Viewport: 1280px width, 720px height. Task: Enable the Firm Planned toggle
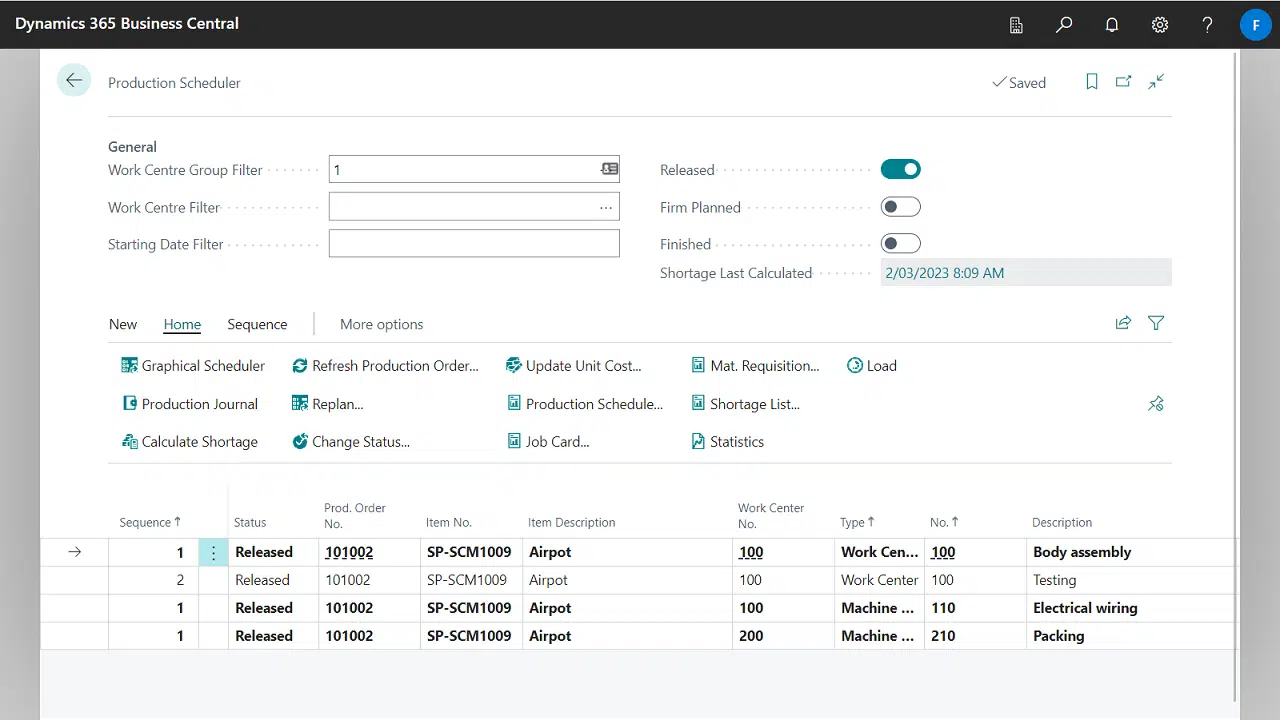tap(900, 207)
